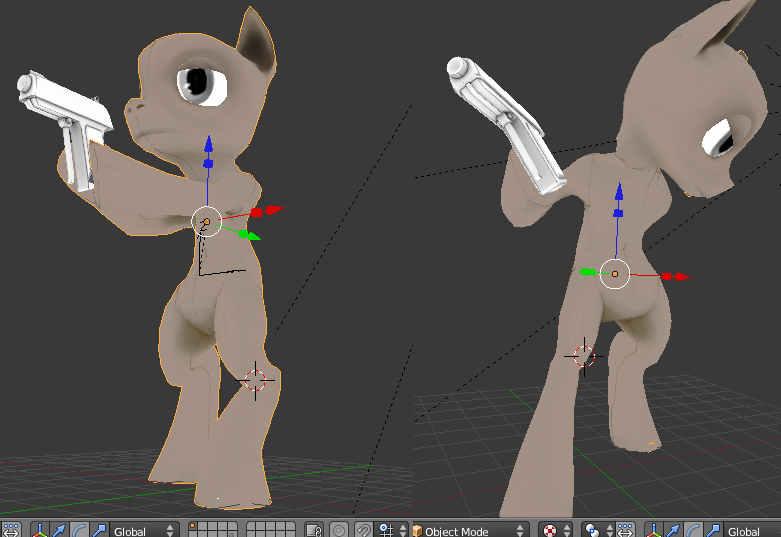Toggle the proportional editing circle icon
This screenshot has width=781, height=537.
(x=339, y=530)
